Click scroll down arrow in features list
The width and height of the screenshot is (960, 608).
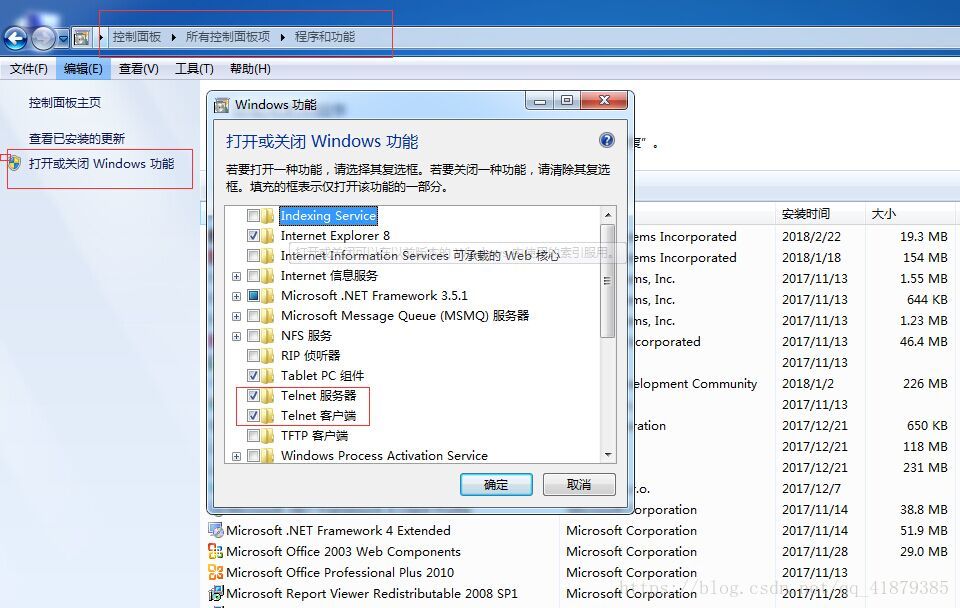608,455
